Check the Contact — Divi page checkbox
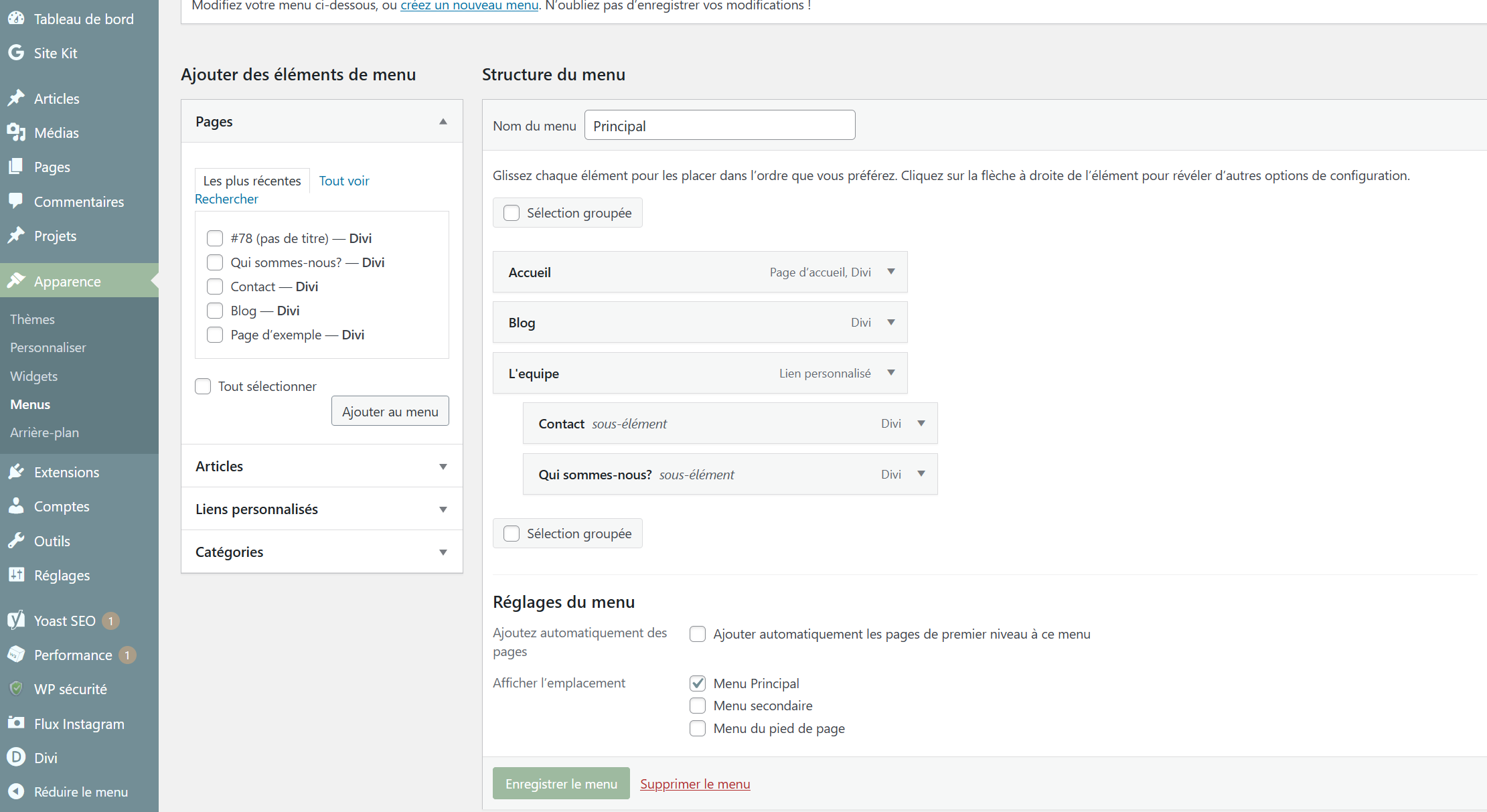Viewport: 1487px width, 812px height. pos(215,287)
